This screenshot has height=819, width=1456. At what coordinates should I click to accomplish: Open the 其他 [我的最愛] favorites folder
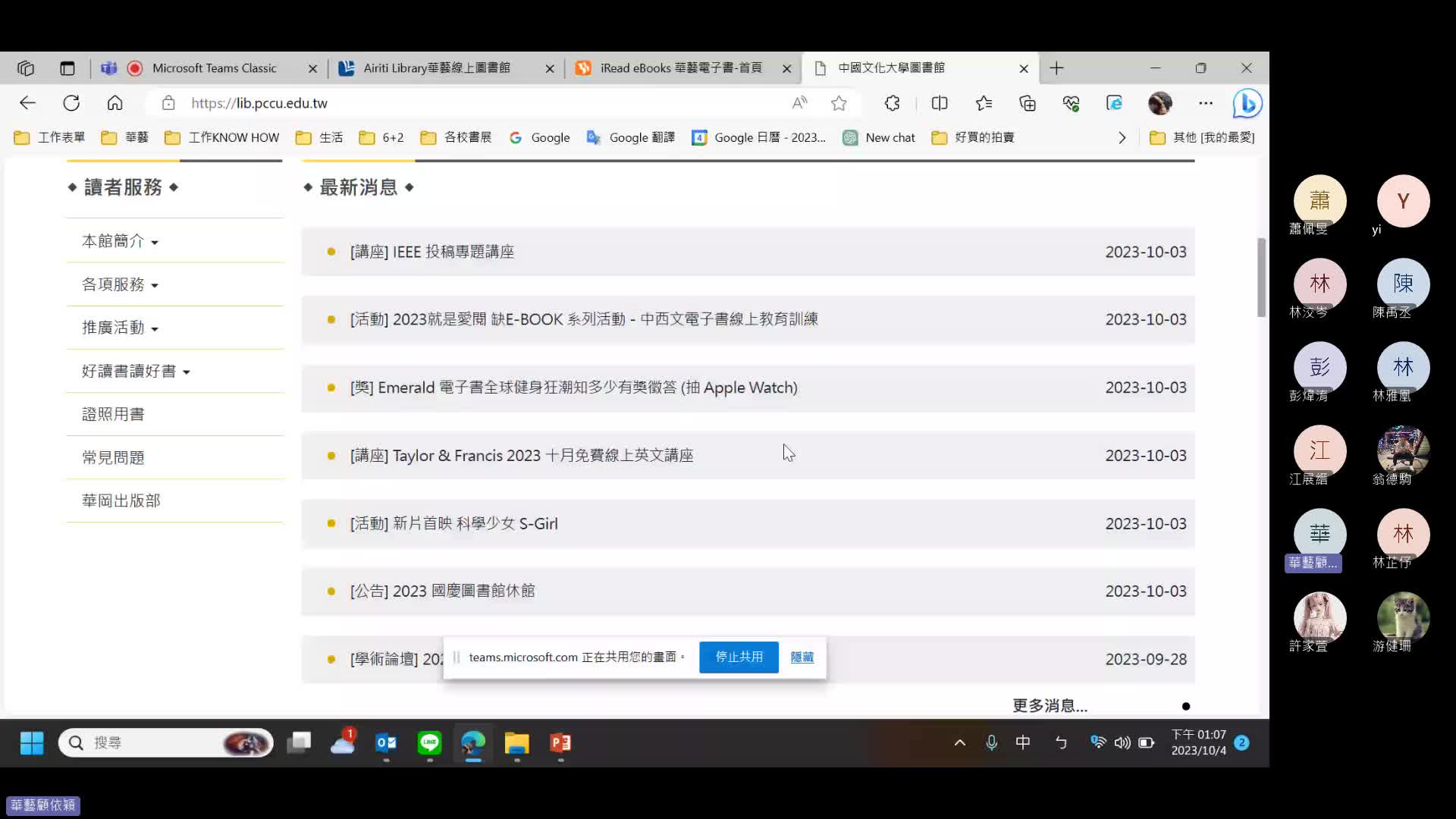pyautogui.click(x=1203, y=138)
